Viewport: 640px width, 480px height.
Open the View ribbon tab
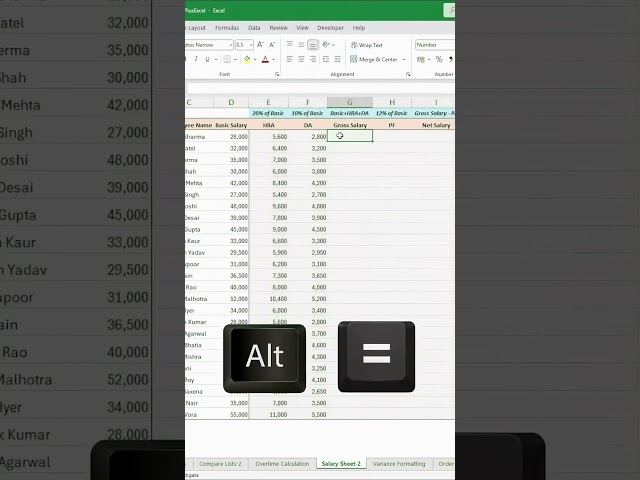pos(302,28)
